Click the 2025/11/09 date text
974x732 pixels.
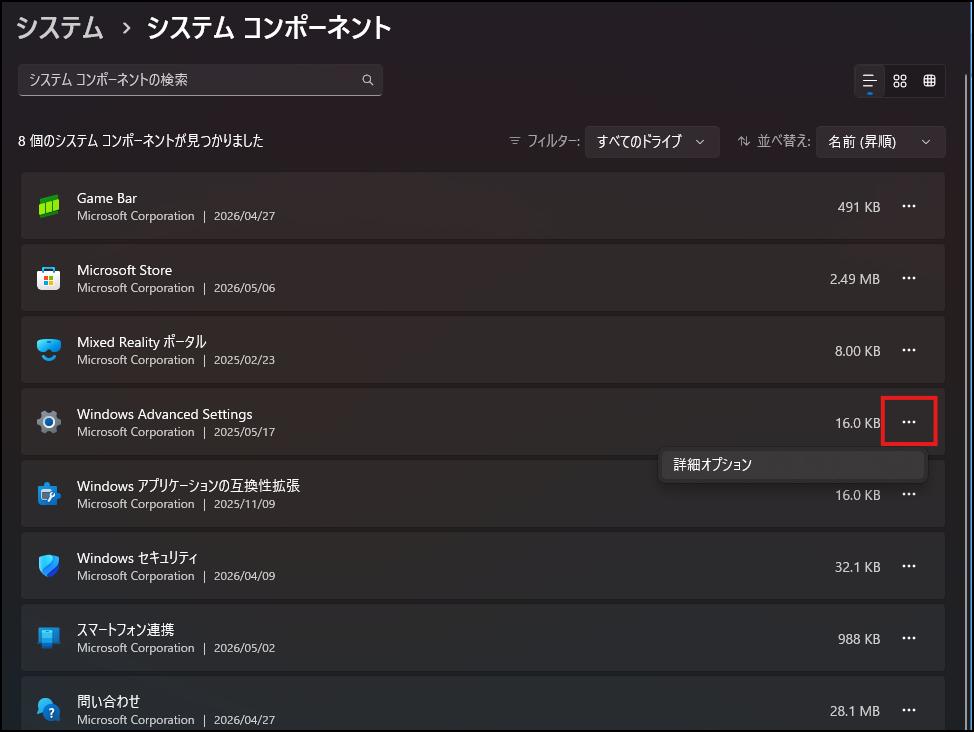tap(244, 504)
